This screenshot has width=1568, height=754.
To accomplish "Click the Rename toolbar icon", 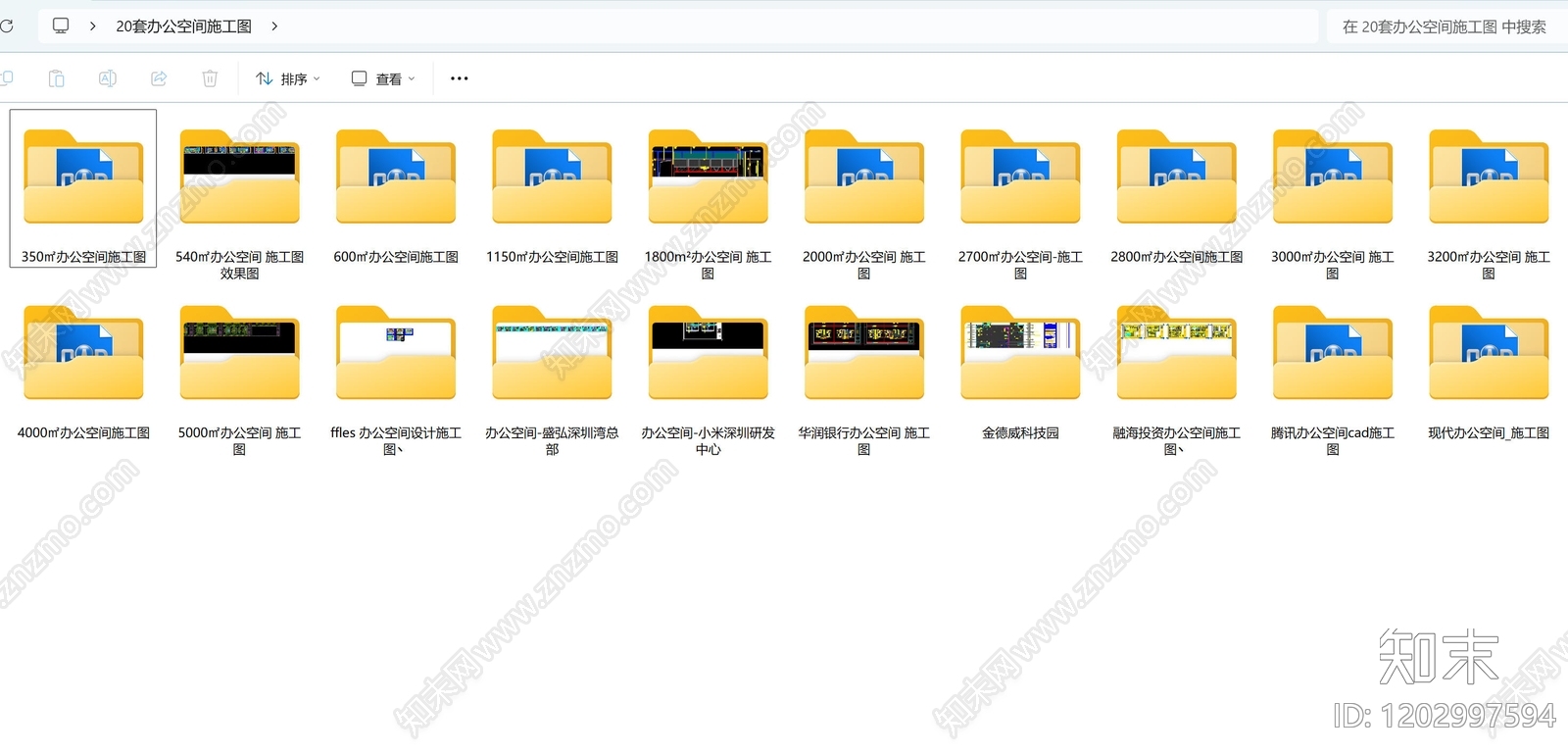I will (108, 78).
